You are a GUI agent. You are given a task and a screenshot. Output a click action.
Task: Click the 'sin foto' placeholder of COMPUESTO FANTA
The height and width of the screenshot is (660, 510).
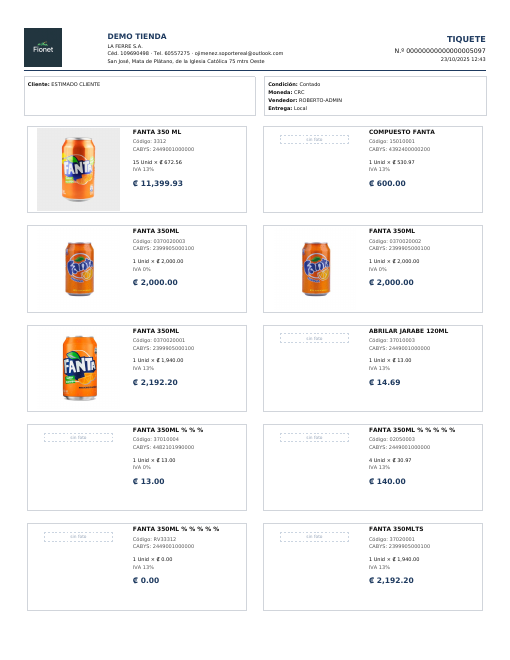click(314, 139)
